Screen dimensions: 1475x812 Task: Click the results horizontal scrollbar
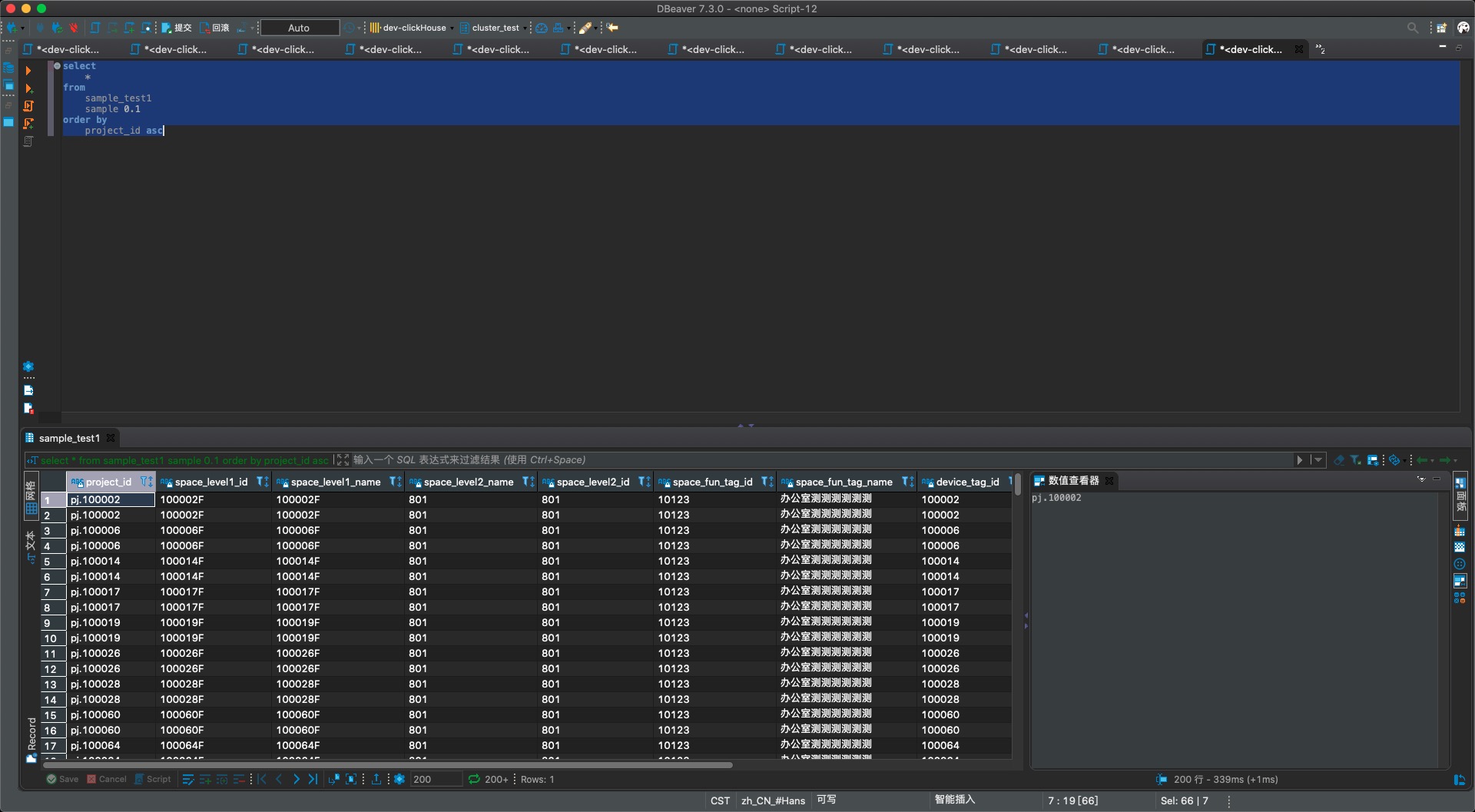pyautogui.click(x=388, y=765)
